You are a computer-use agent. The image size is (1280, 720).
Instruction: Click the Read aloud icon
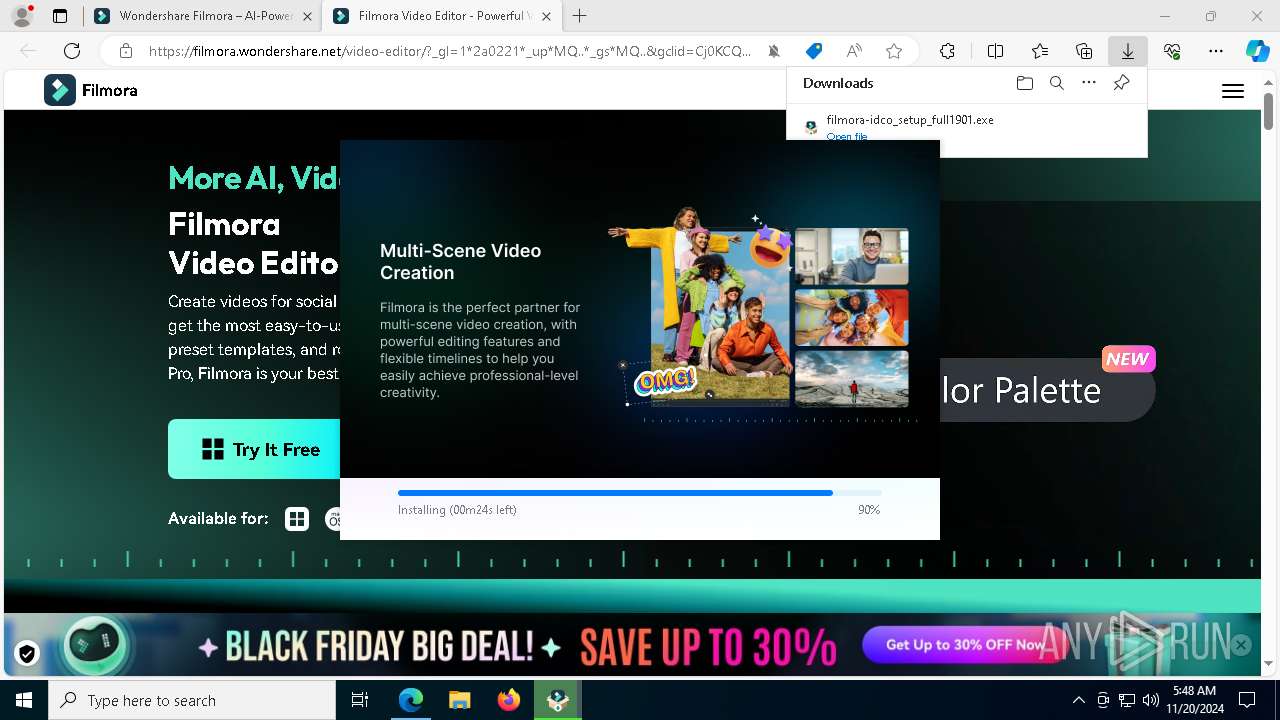(854, 51)
